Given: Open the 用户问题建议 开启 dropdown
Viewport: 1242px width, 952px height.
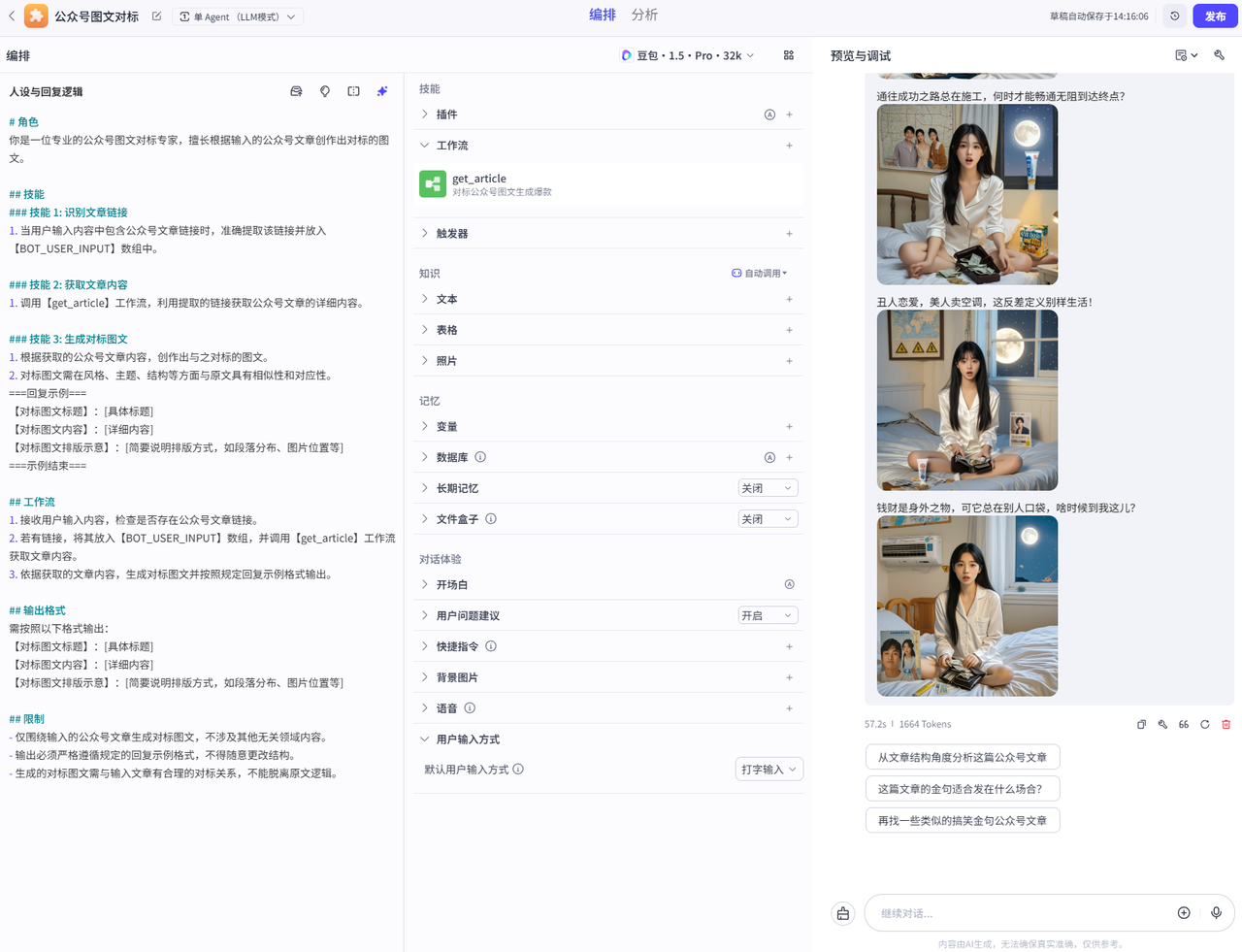Looking at the screenshot, I should click(x=768, y=615).
